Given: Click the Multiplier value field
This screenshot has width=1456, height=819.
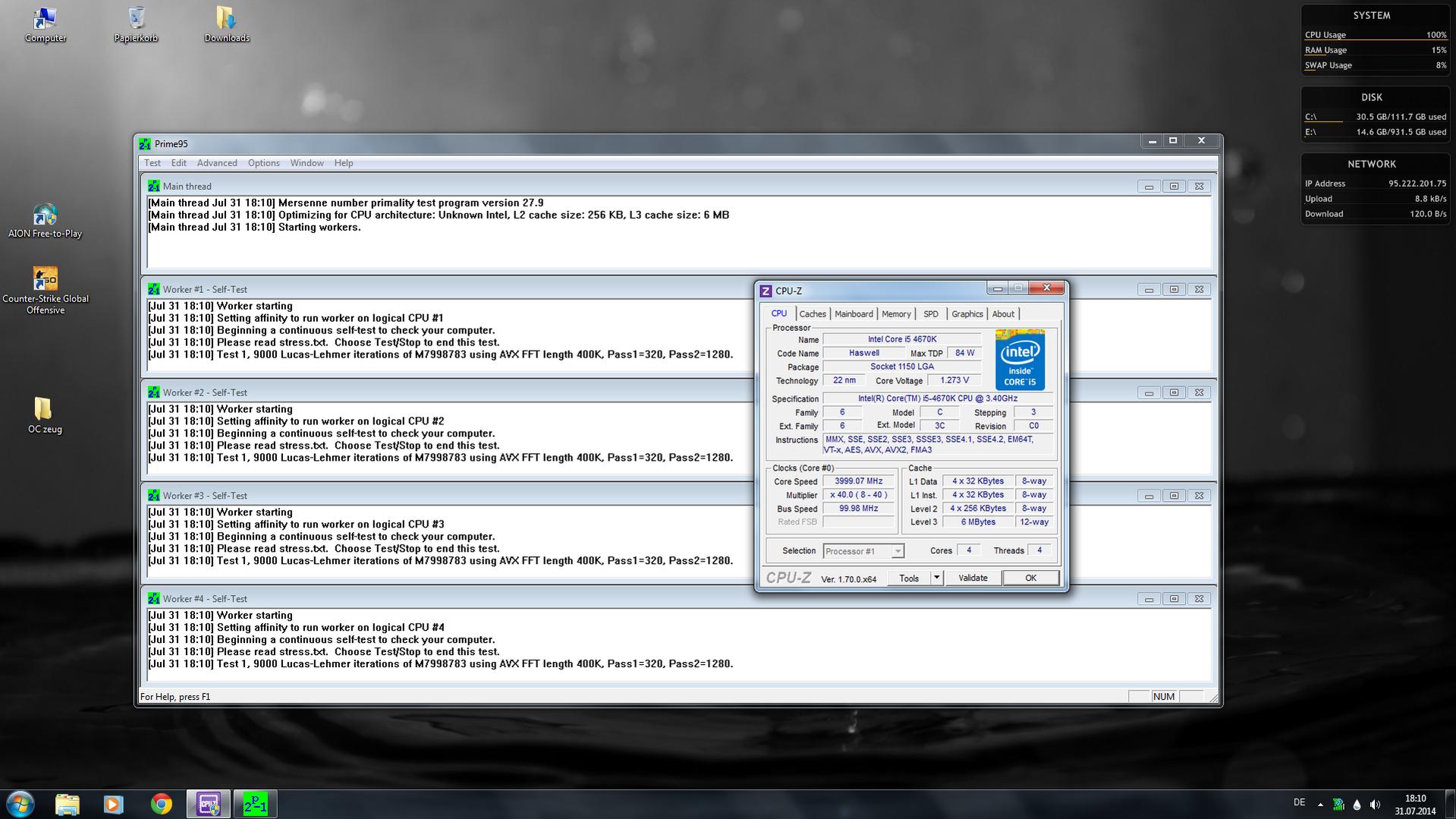Looking at the screenshot, I should pos(858,495).
